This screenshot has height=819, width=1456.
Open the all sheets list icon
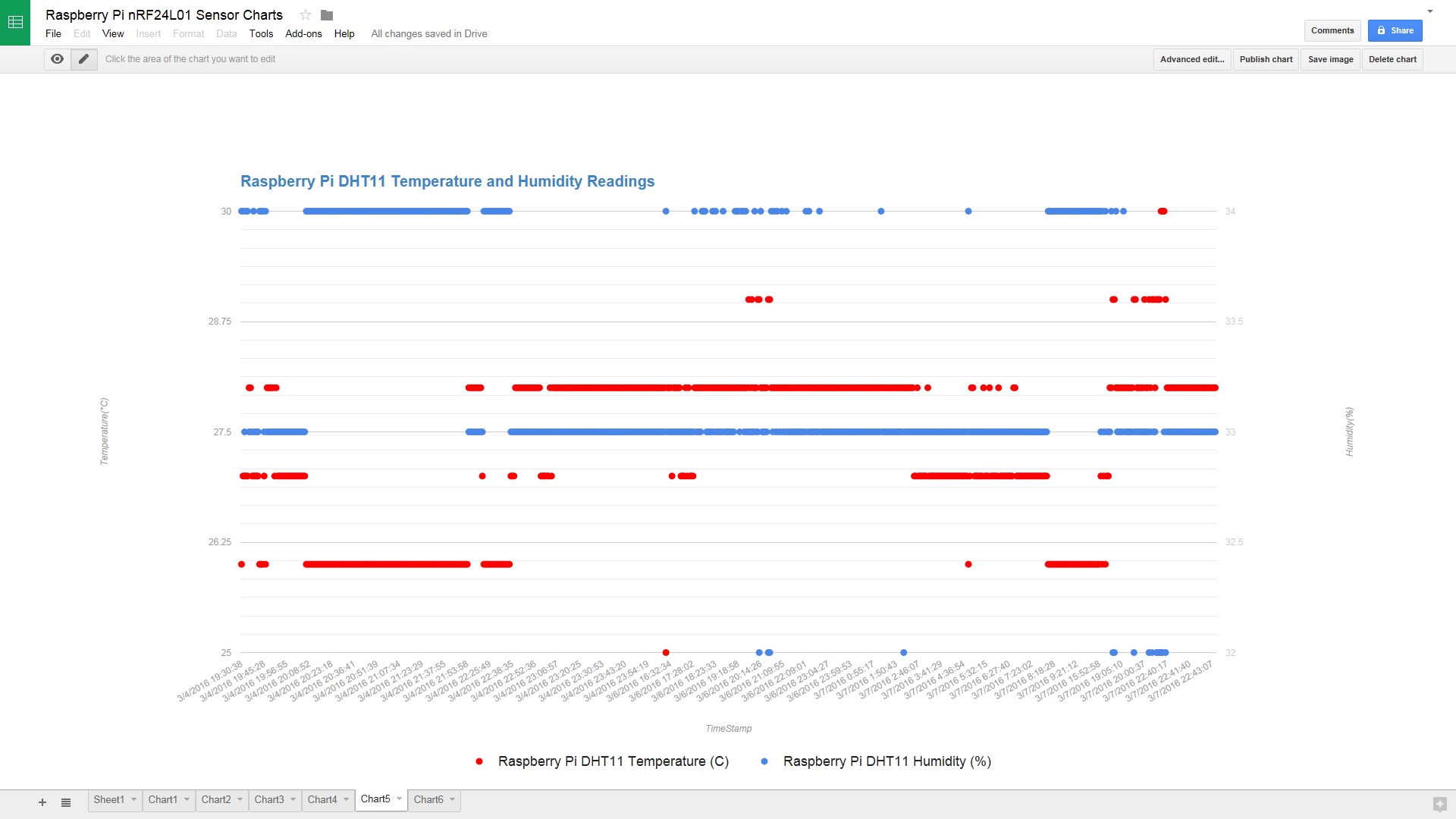pyautogui.click(x=66, y=802)
